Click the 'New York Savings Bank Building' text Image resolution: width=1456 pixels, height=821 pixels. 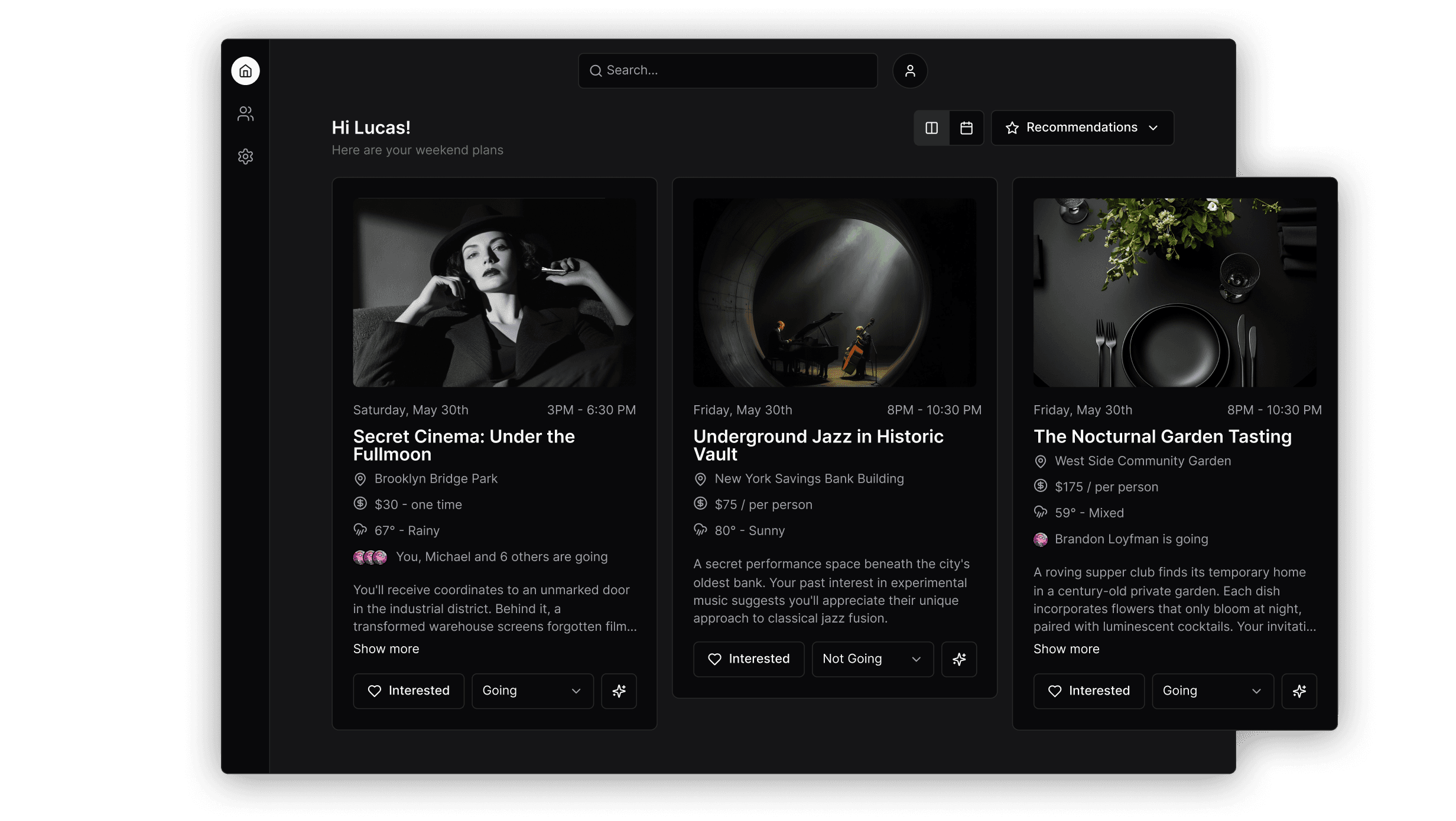click(809, 478)
